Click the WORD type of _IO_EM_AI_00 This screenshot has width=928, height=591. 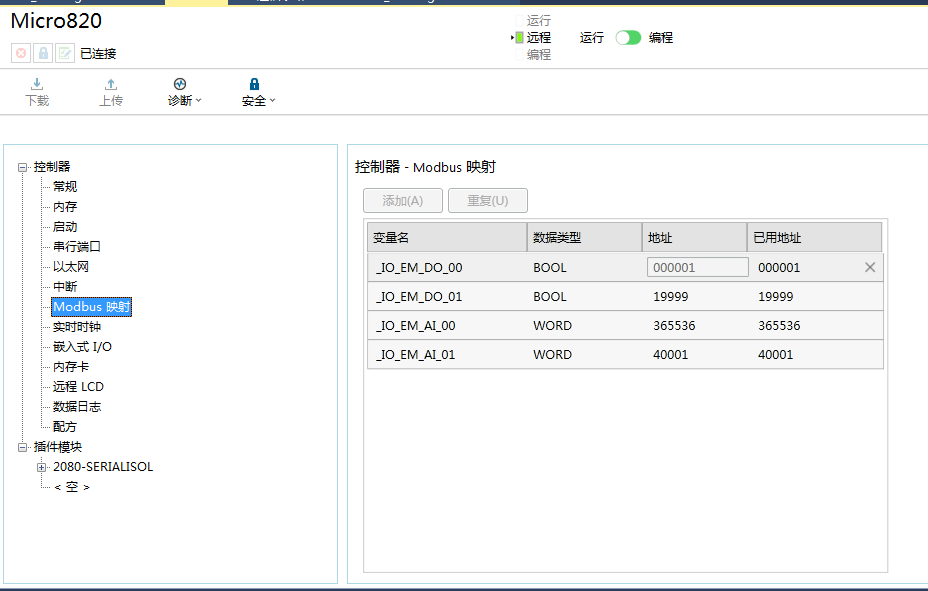[552, 326]
